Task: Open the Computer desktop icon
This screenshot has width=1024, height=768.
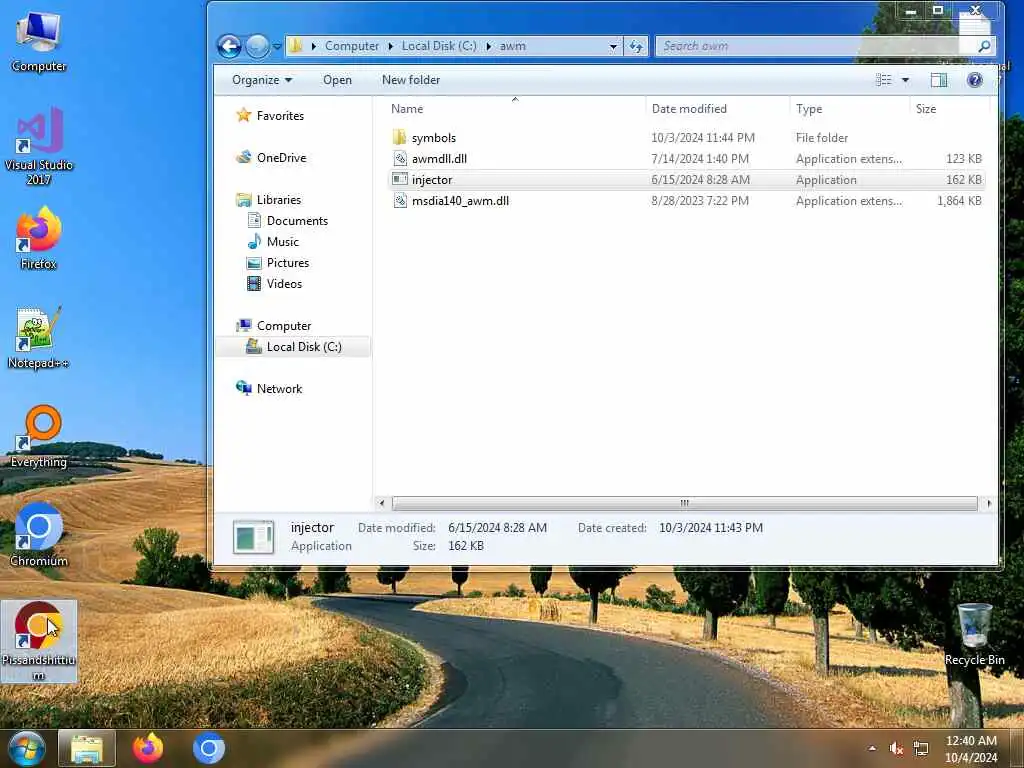Action: [39, 42]
